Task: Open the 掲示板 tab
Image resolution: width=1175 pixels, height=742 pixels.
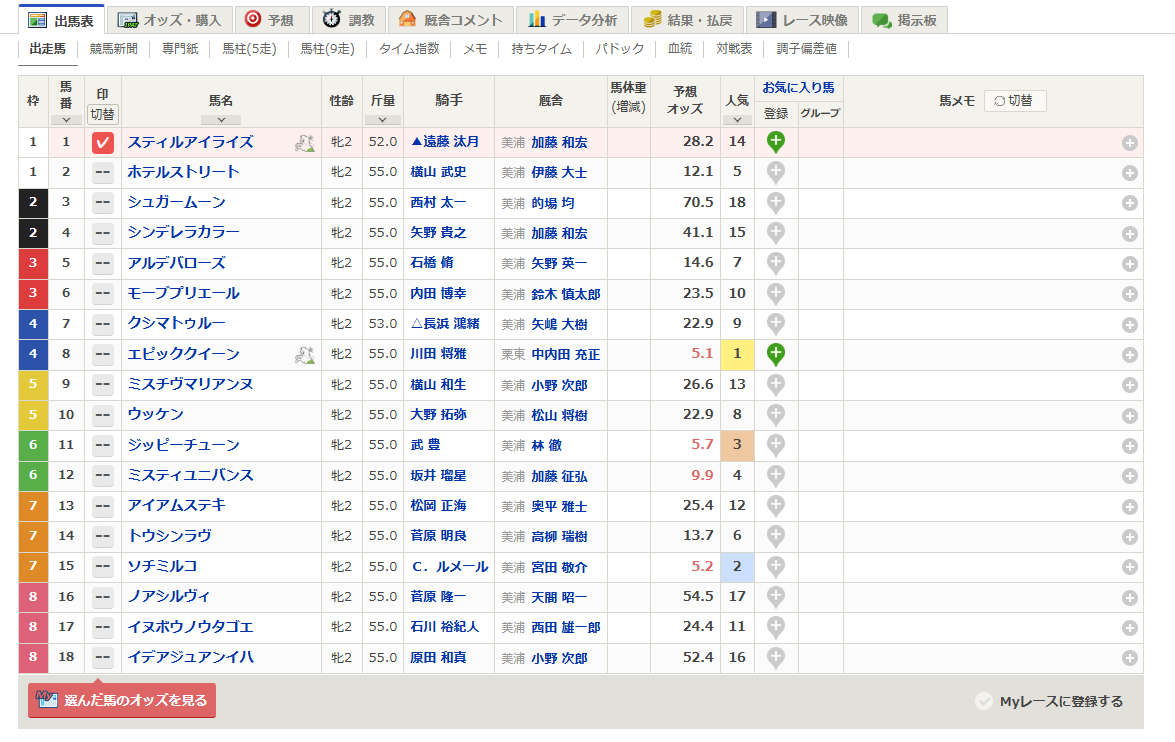Action: [904, 20]
